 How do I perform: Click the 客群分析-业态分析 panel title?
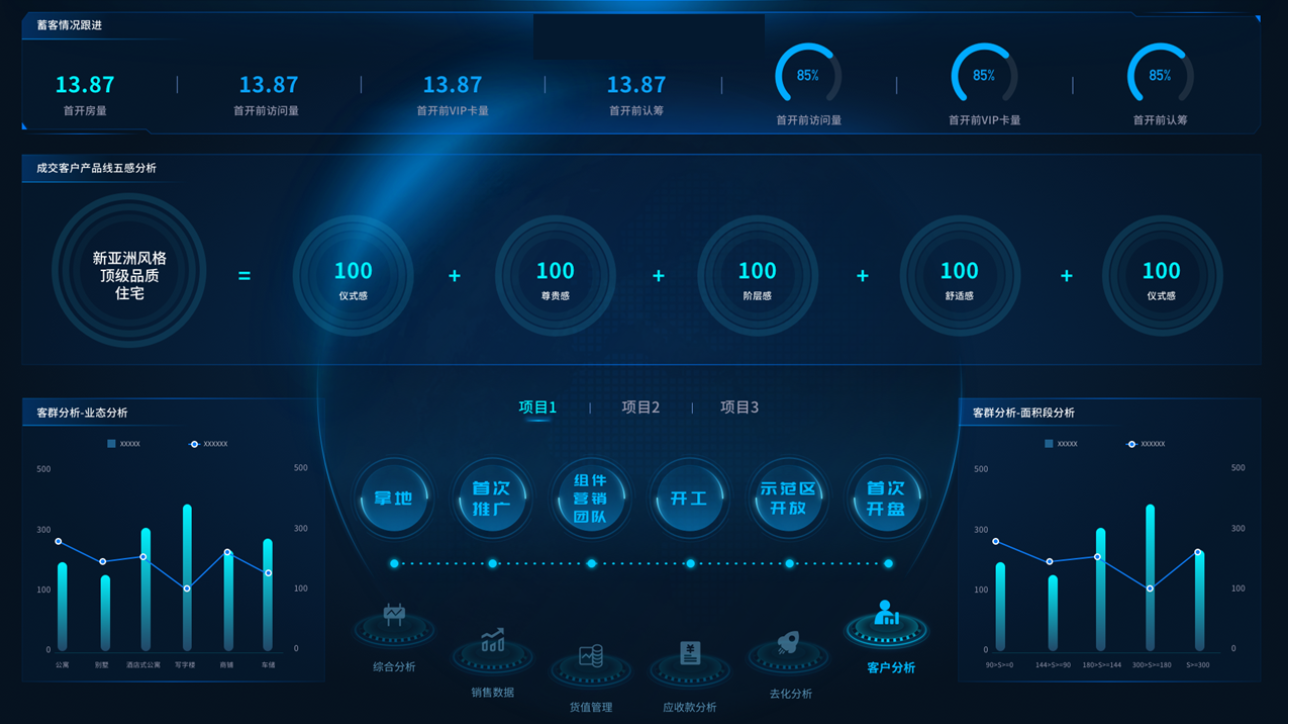(82, 412)
